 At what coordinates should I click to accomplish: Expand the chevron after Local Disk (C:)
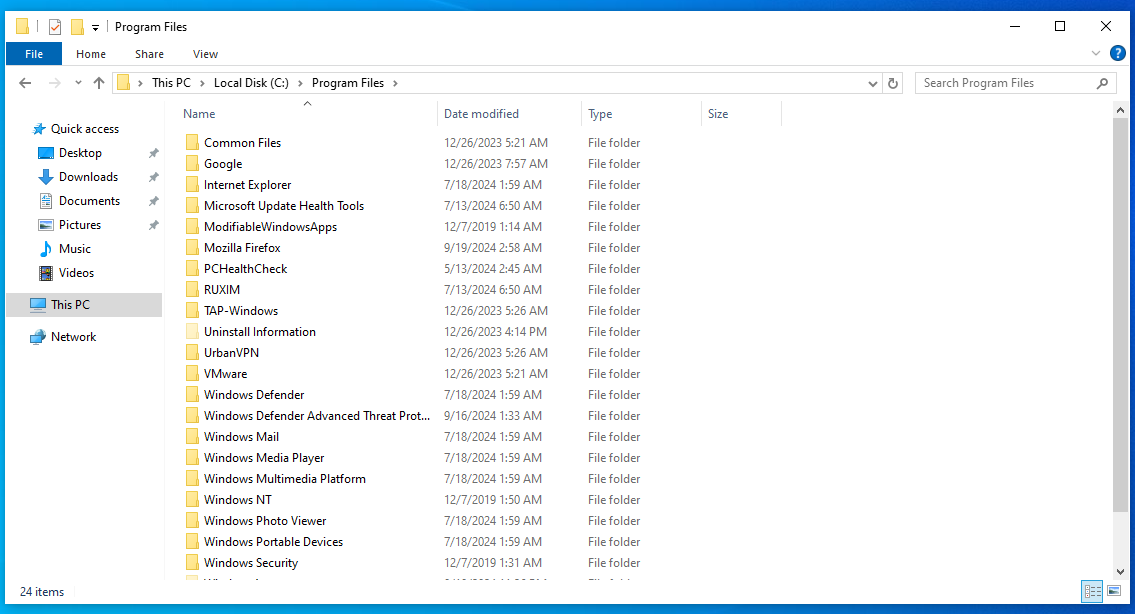300,83
